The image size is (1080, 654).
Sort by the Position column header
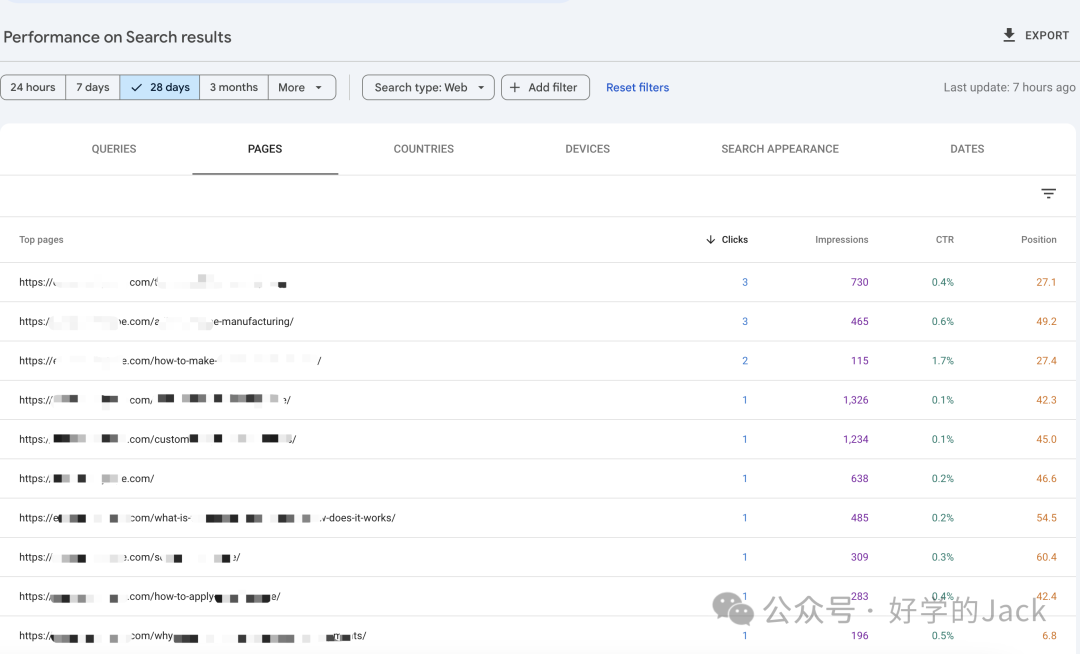tap(1038, 240)
